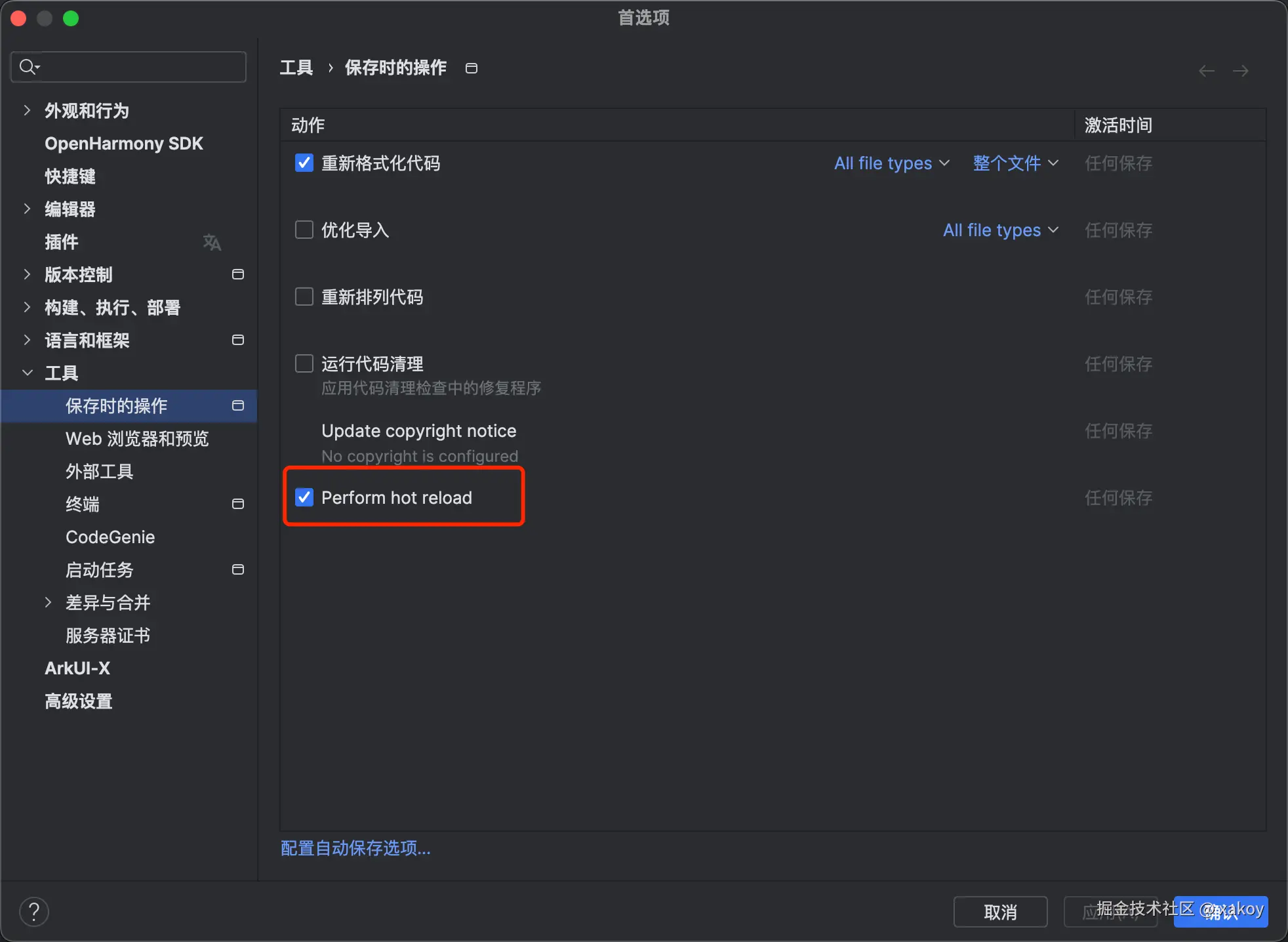Click the project-level icon beside 启动任务
Screen dimensions: 1288x942
(238, 569)
